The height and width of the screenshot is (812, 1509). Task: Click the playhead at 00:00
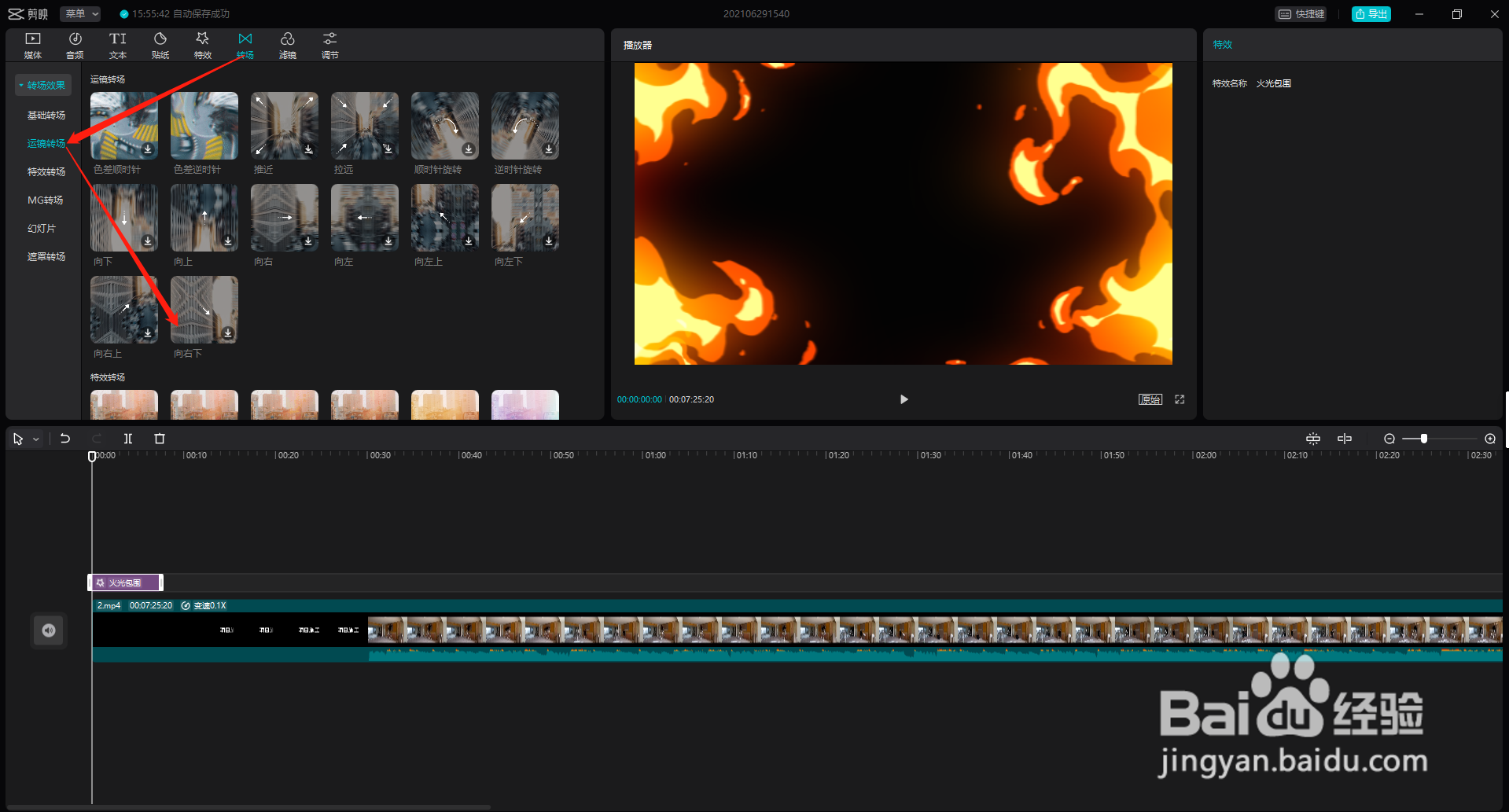92,456
